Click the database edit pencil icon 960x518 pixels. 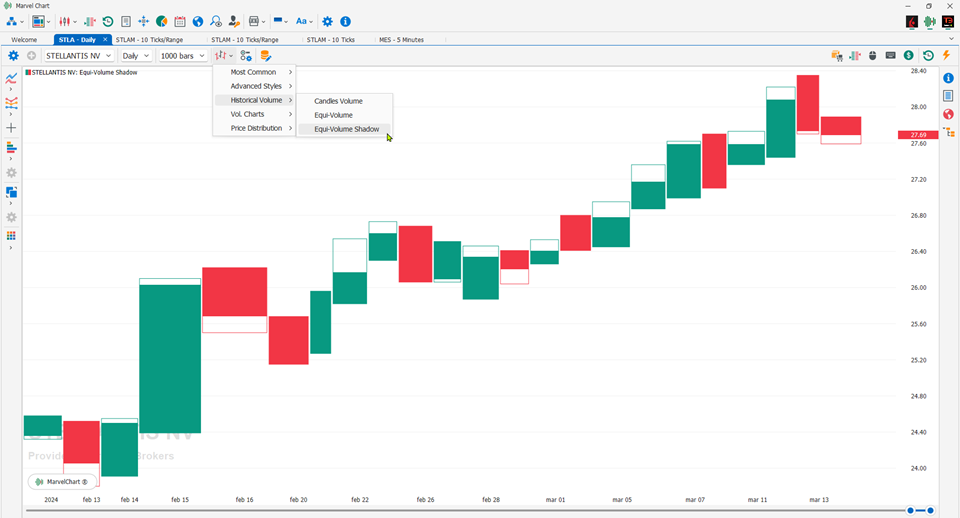point(265,56)
